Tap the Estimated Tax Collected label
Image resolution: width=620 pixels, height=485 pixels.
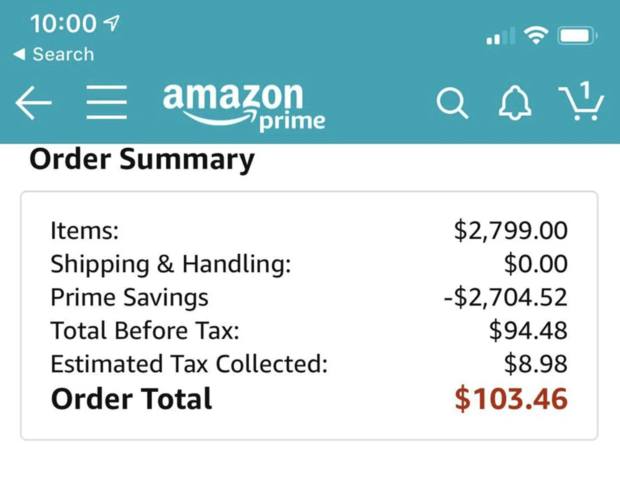(188, 364)
